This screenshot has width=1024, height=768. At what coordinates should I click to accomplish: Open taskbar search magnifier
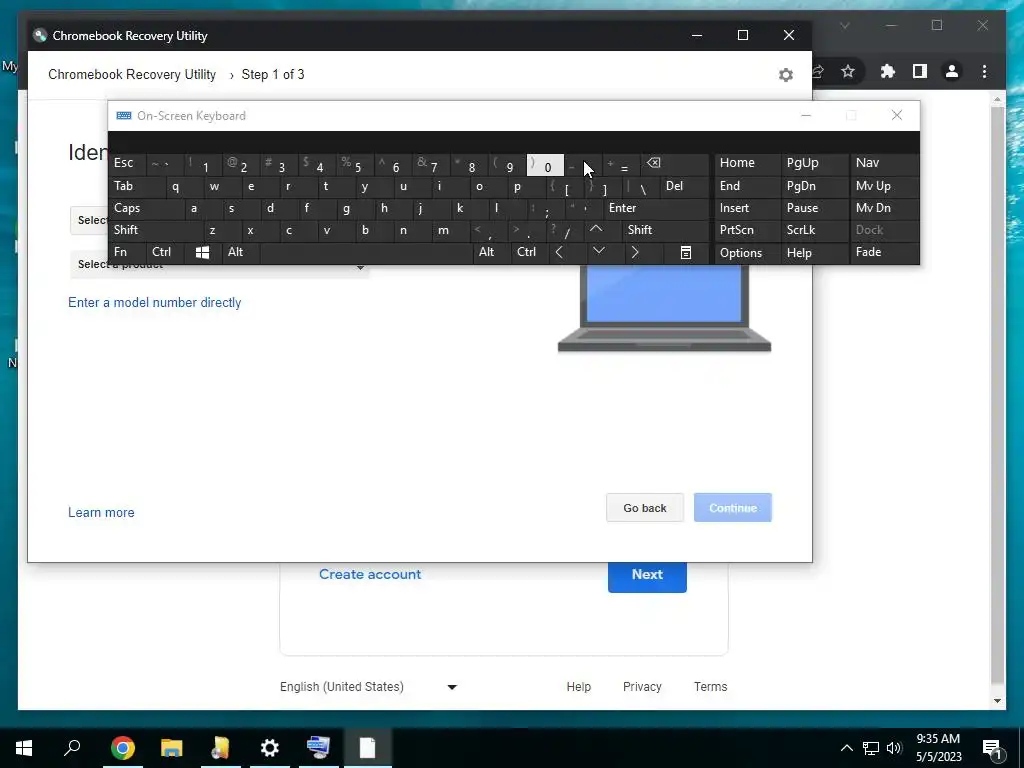coord(72,748)
